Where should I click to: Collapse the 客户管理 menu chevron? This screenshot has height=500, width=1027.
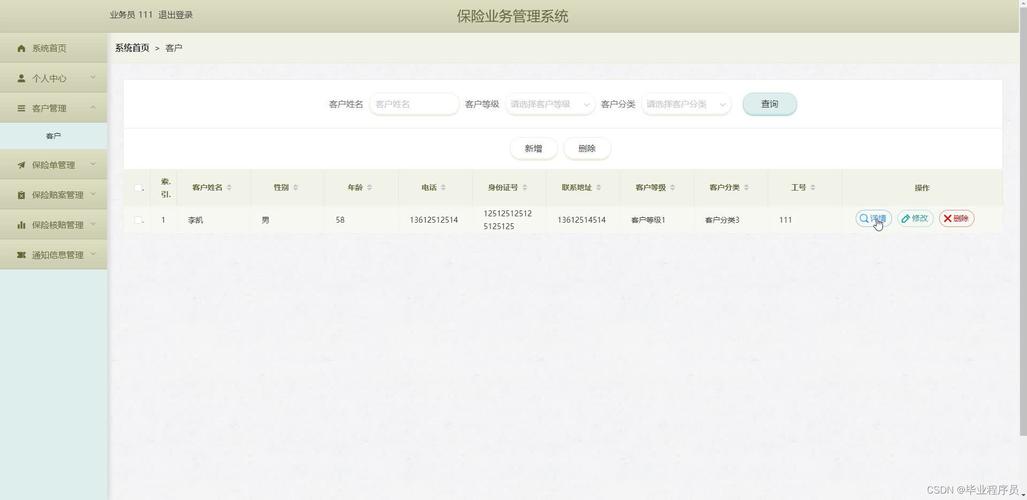tap(93, 107)
